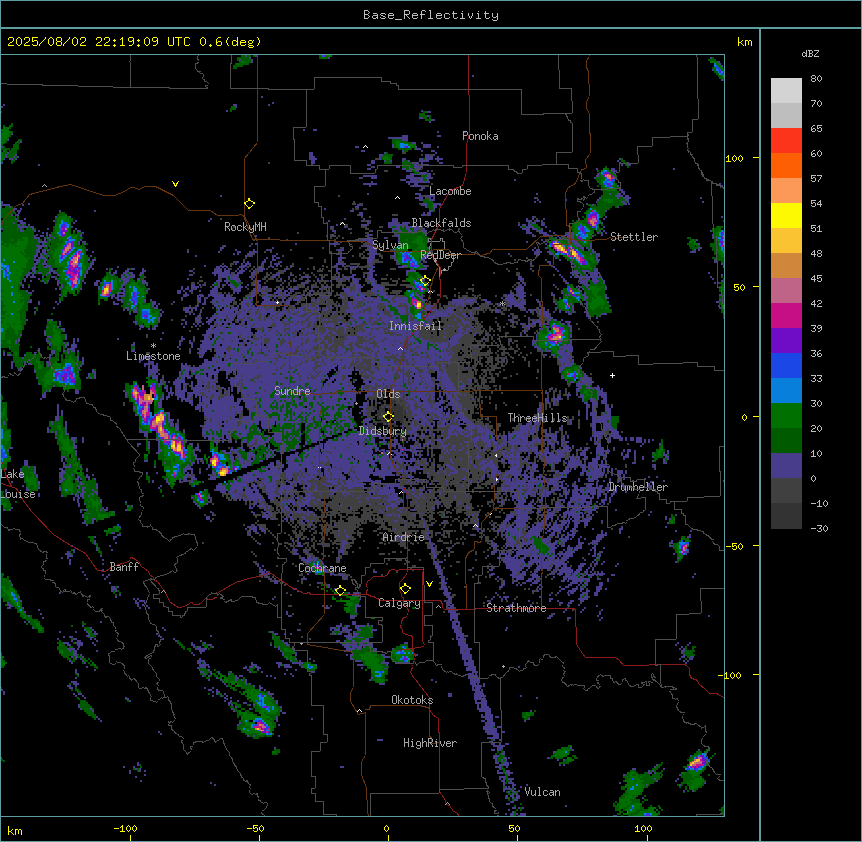Click the yellow diamond marker south of RedDeer
This screenshot has width=862, height=842.
[425, 281]
